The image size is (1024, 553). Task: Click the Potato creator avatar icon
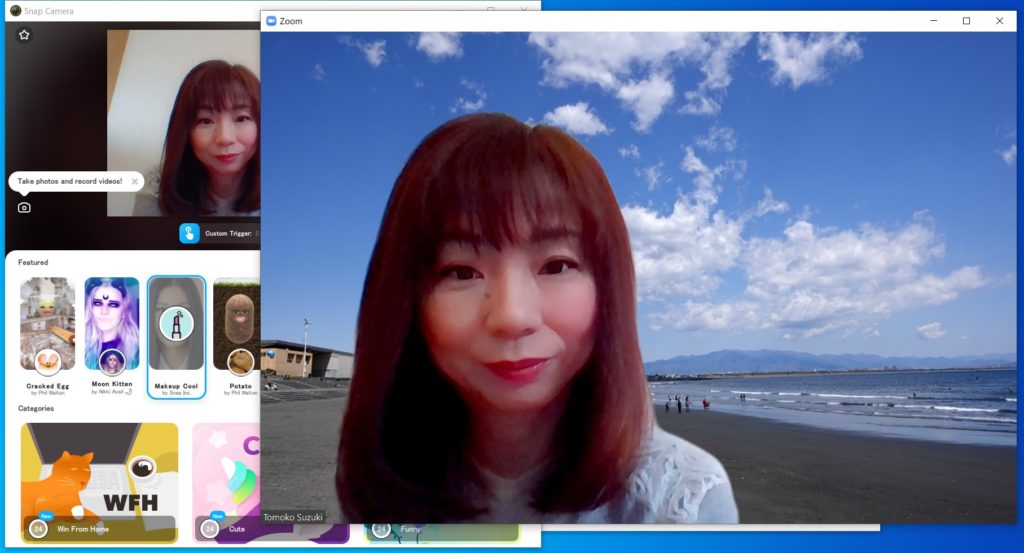(240, 362)
